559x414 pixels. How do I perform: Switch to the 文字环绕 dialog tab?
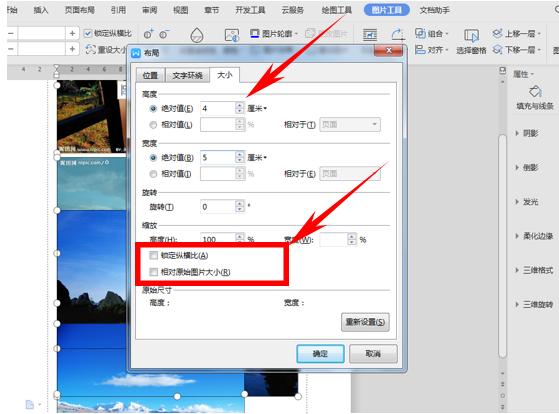point(188,75)
